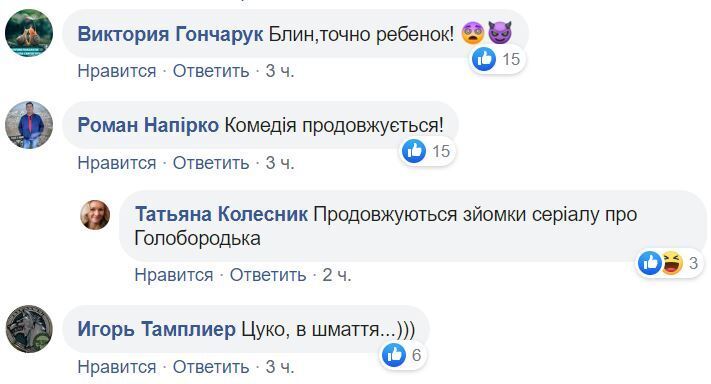The width and height of the screenshot is (711, 384).
Task: Click Нравится under Роман Напірко's comment
Action: pos(117,163)
